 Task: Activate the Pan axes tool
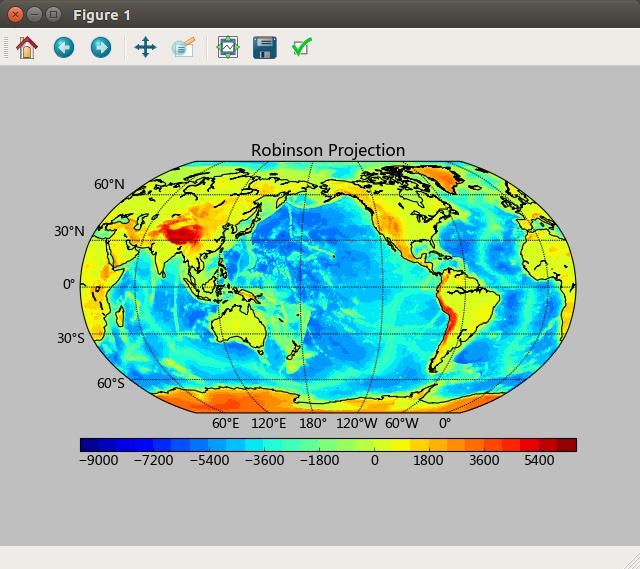coord(145,47)
